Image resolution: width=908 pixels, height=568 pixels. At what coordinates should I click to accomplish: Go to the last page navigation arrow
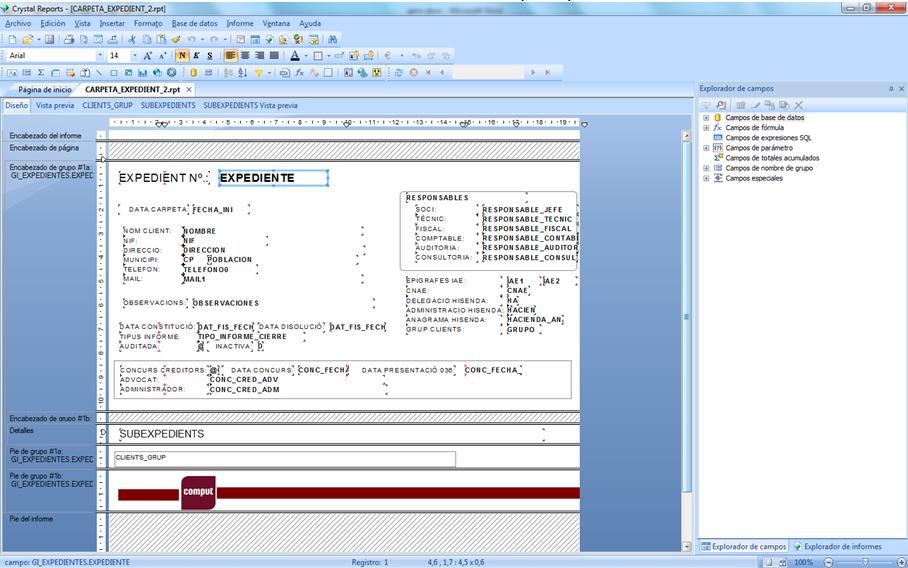tap(547, 72)
